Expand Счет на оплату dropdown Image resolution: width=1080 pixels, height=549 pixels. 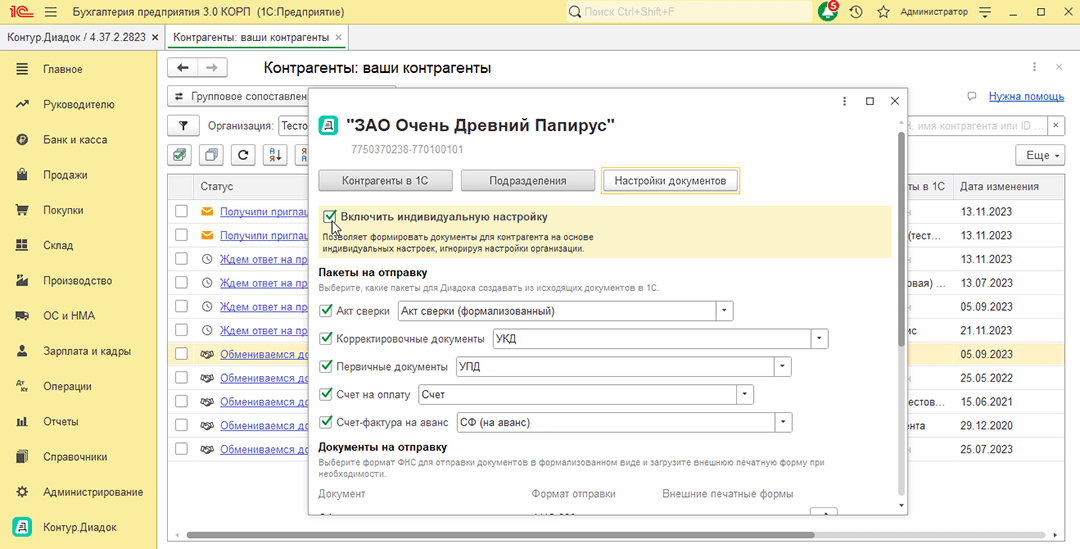click(745, 395)
